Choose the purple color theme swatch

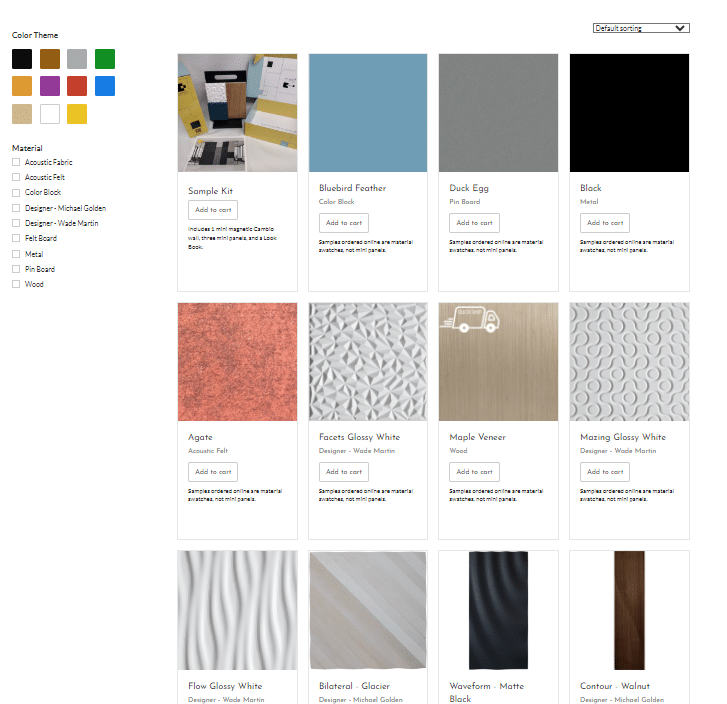(x=50, y=86)
